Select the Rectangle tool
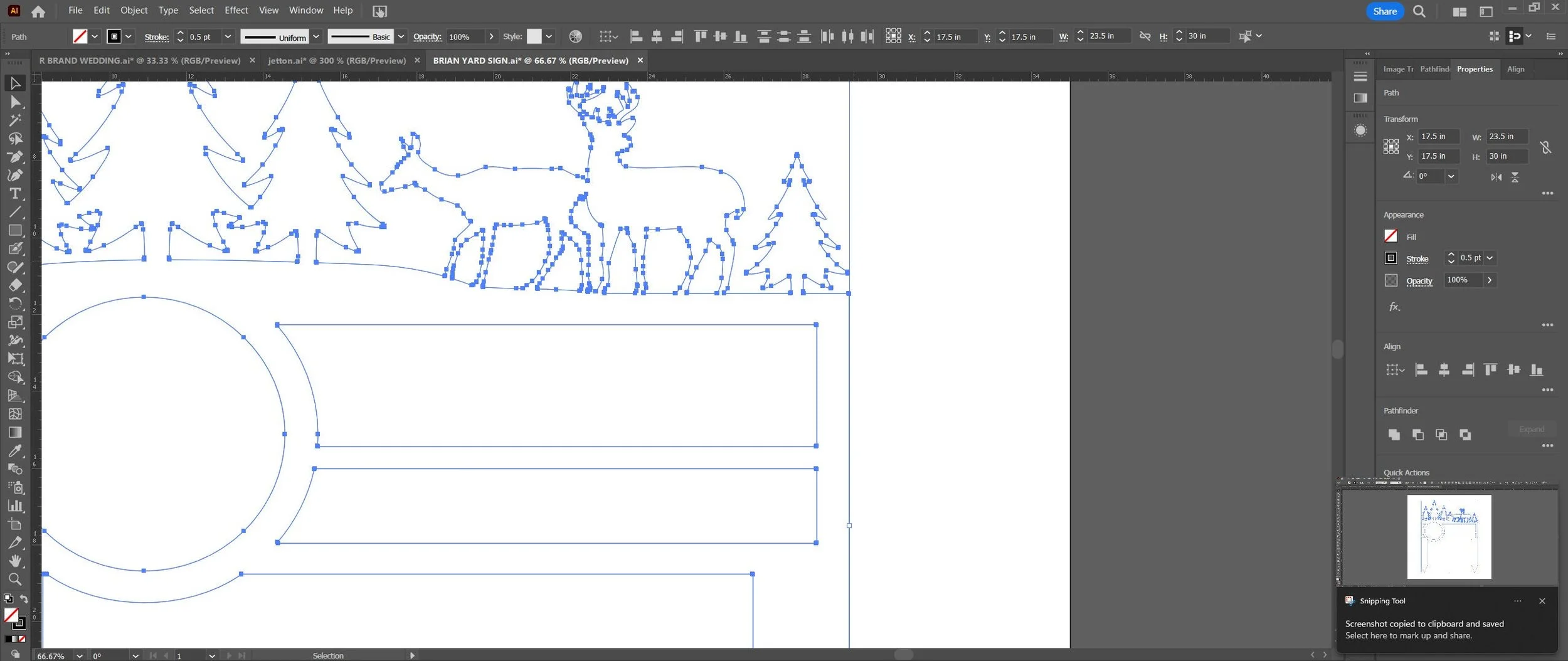The height and width of the screenshot is (661, 1568). pos(15,230)
